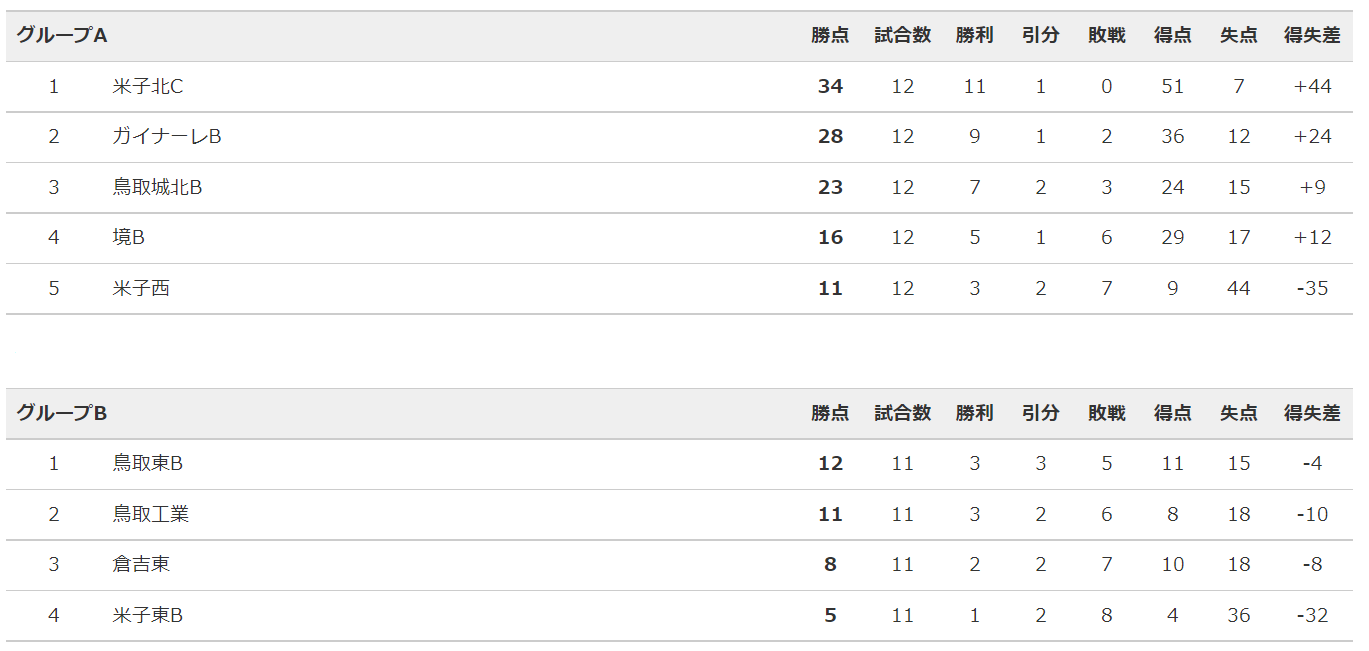Click the +44 goal difference cell

(1312, 87)
